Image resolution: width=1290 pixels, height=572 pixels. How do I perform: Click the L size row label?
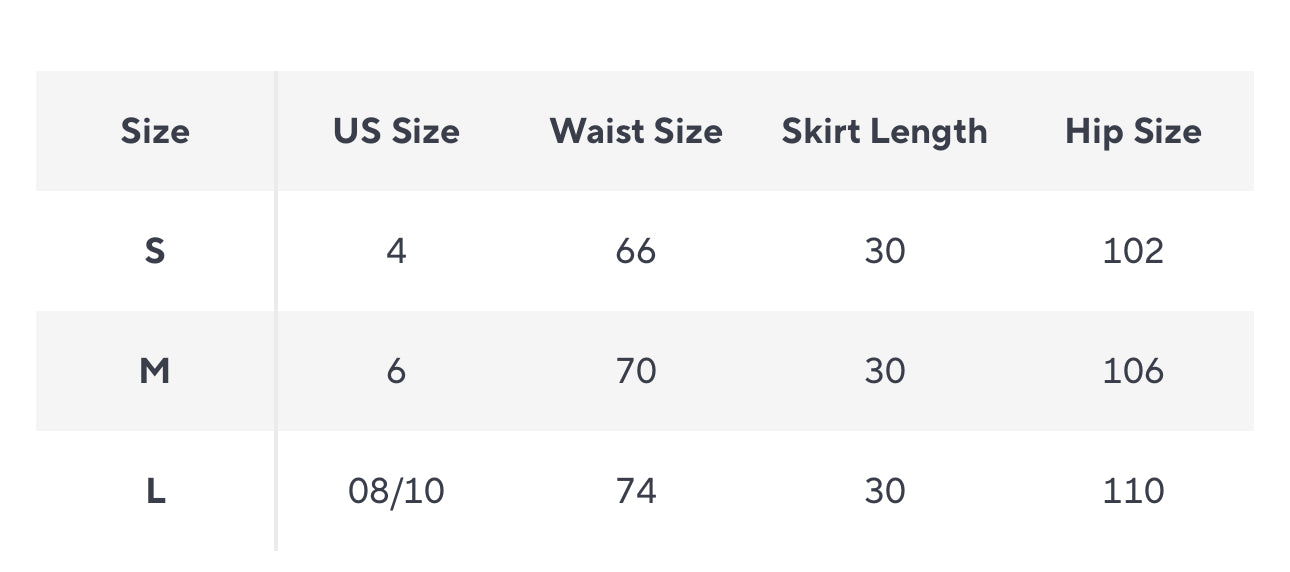coord(155,491)
